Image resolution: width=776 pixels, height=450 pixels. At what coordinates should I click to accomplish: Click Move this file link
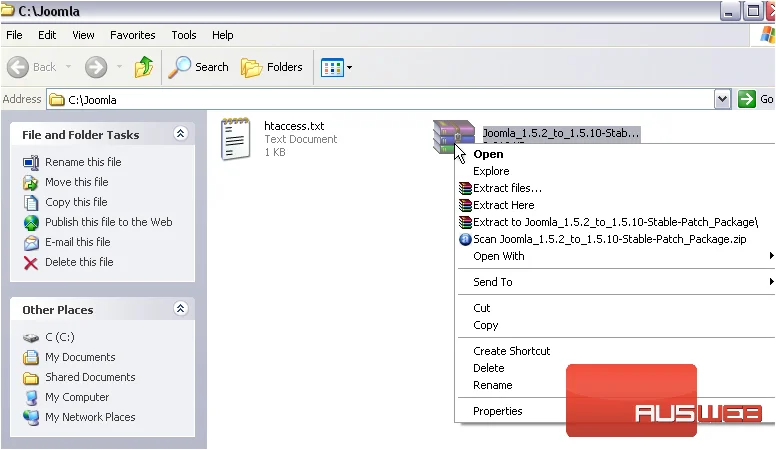77,182
